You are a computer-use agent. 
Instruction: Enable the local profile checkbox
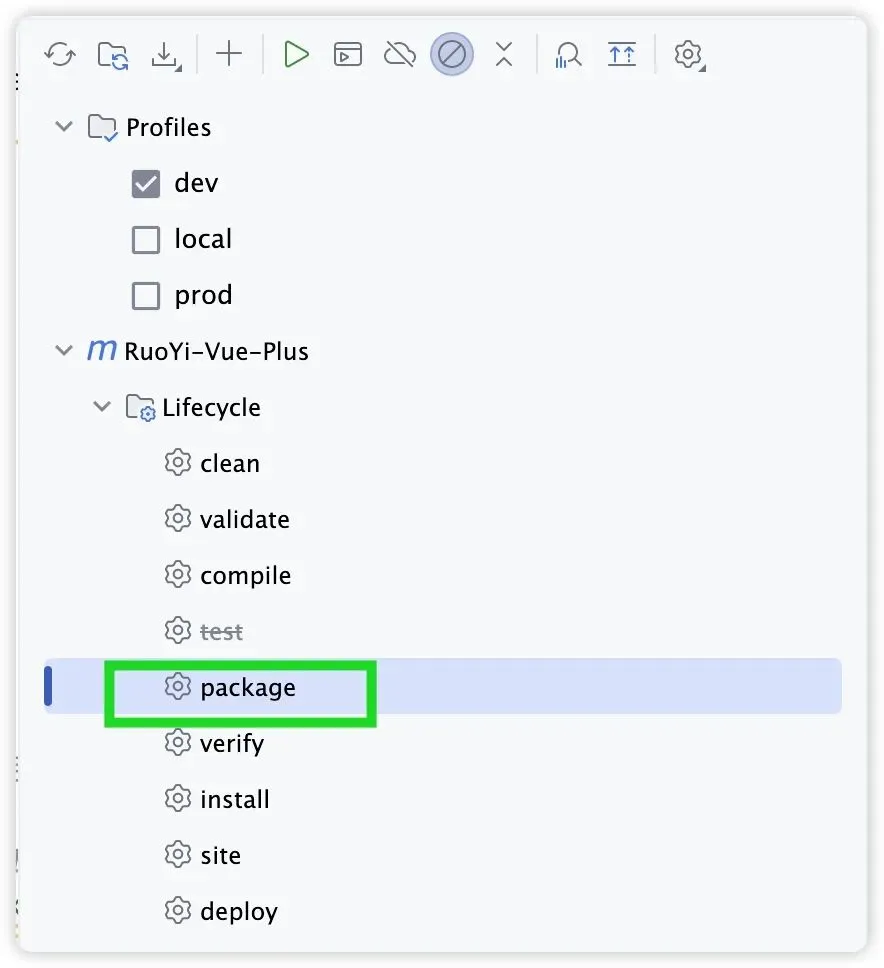point(146,240)
